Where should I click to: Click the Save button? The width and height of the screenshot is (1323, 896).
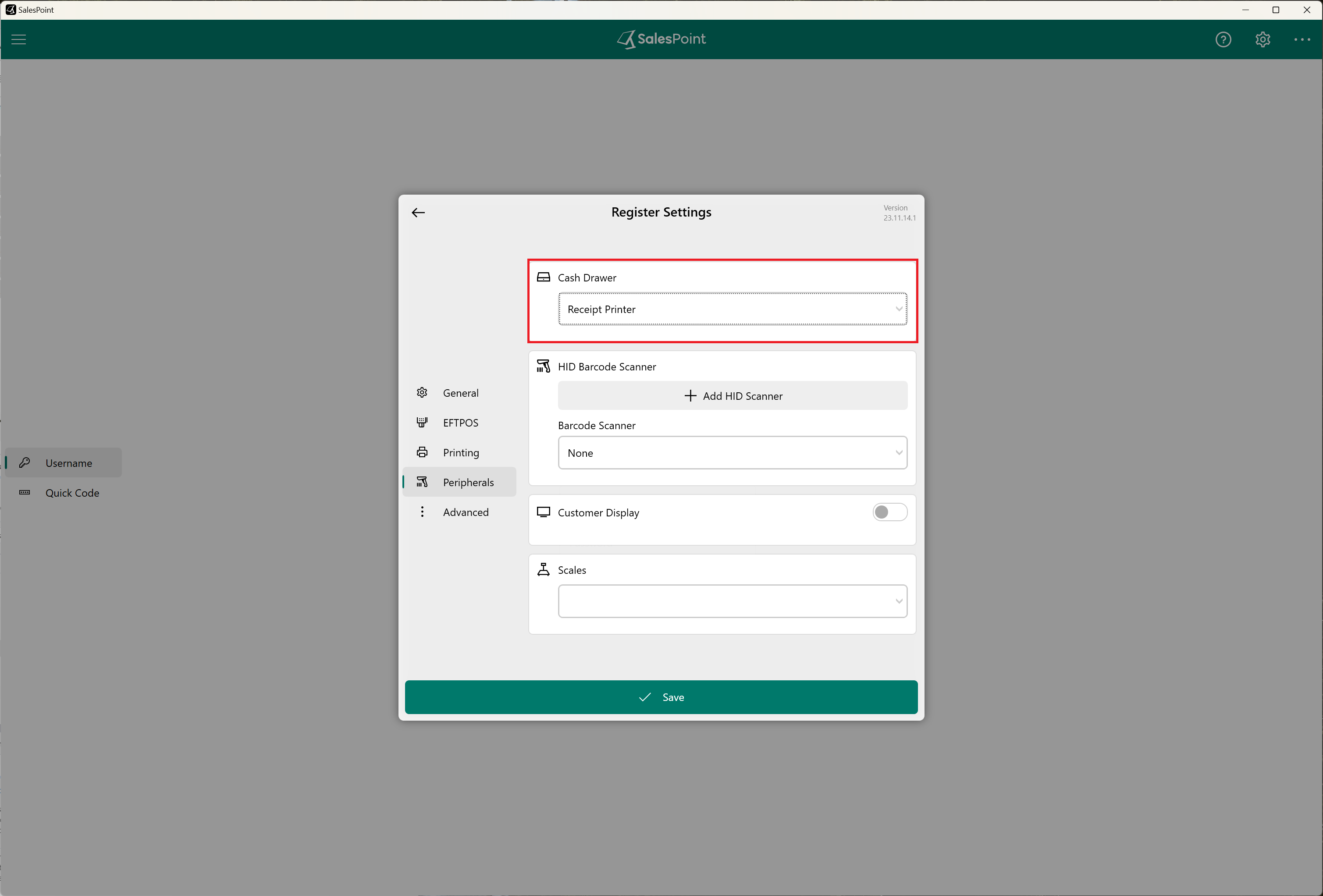pyautogui.click(x=661, y=697)
